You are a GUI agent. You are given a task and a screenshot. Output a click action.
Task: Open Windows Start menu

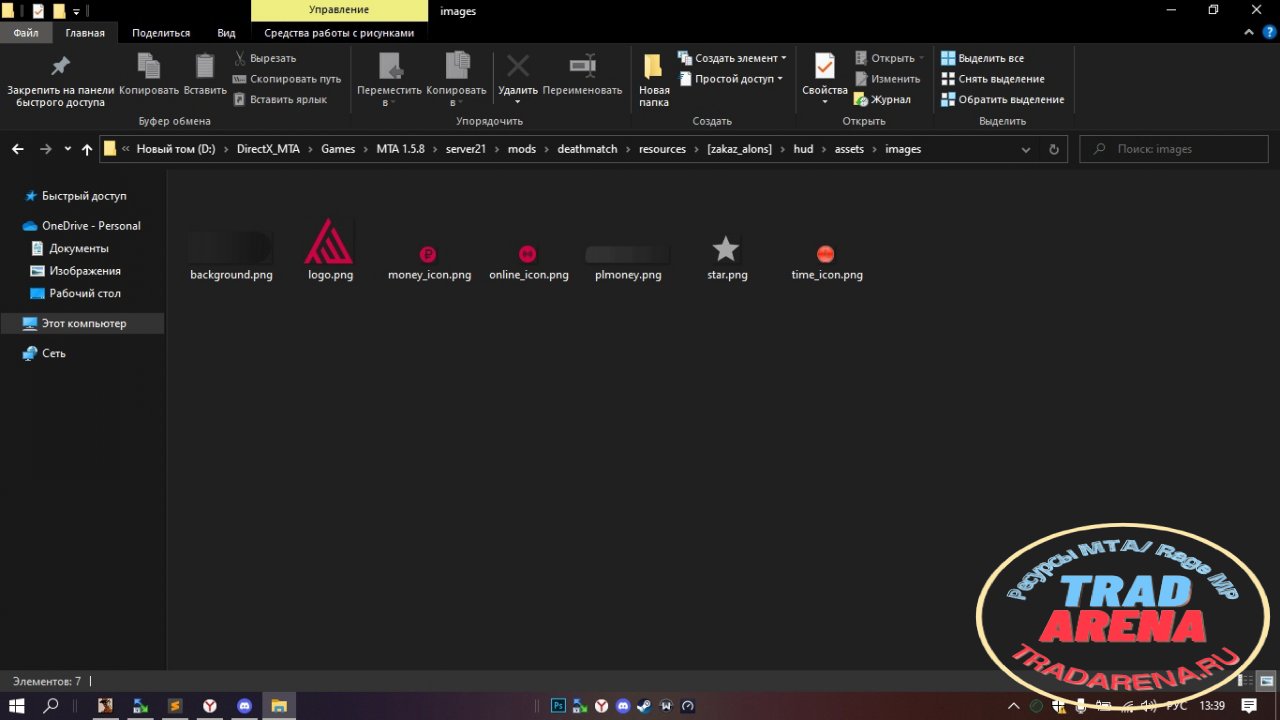(x=17, y=706)
